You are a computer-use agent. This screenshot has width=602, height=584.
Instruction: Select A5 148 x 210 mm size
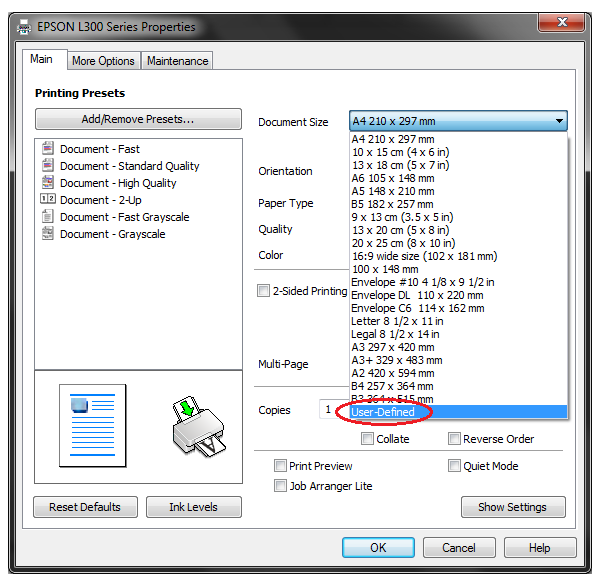[x=458, y=191]
